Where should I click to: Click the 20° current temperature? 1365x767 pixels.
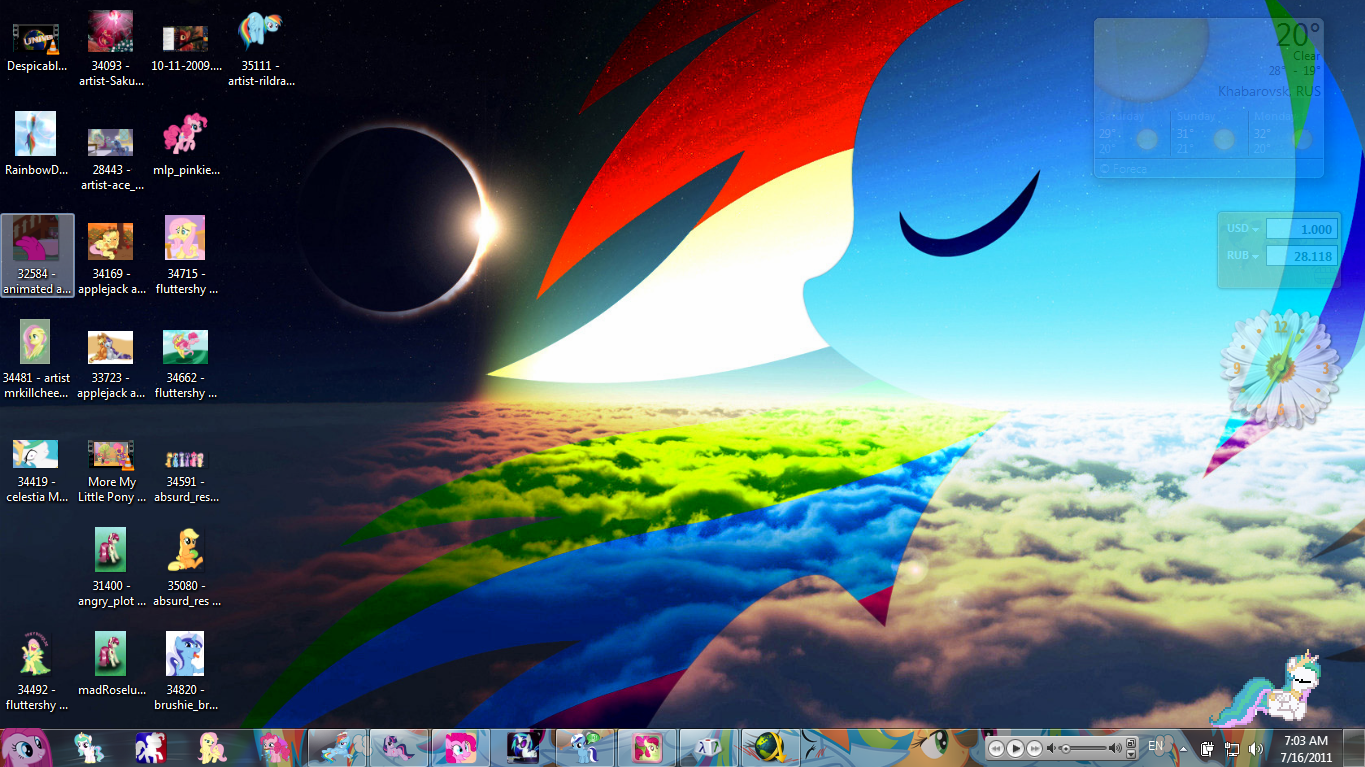click(1298, 35)
